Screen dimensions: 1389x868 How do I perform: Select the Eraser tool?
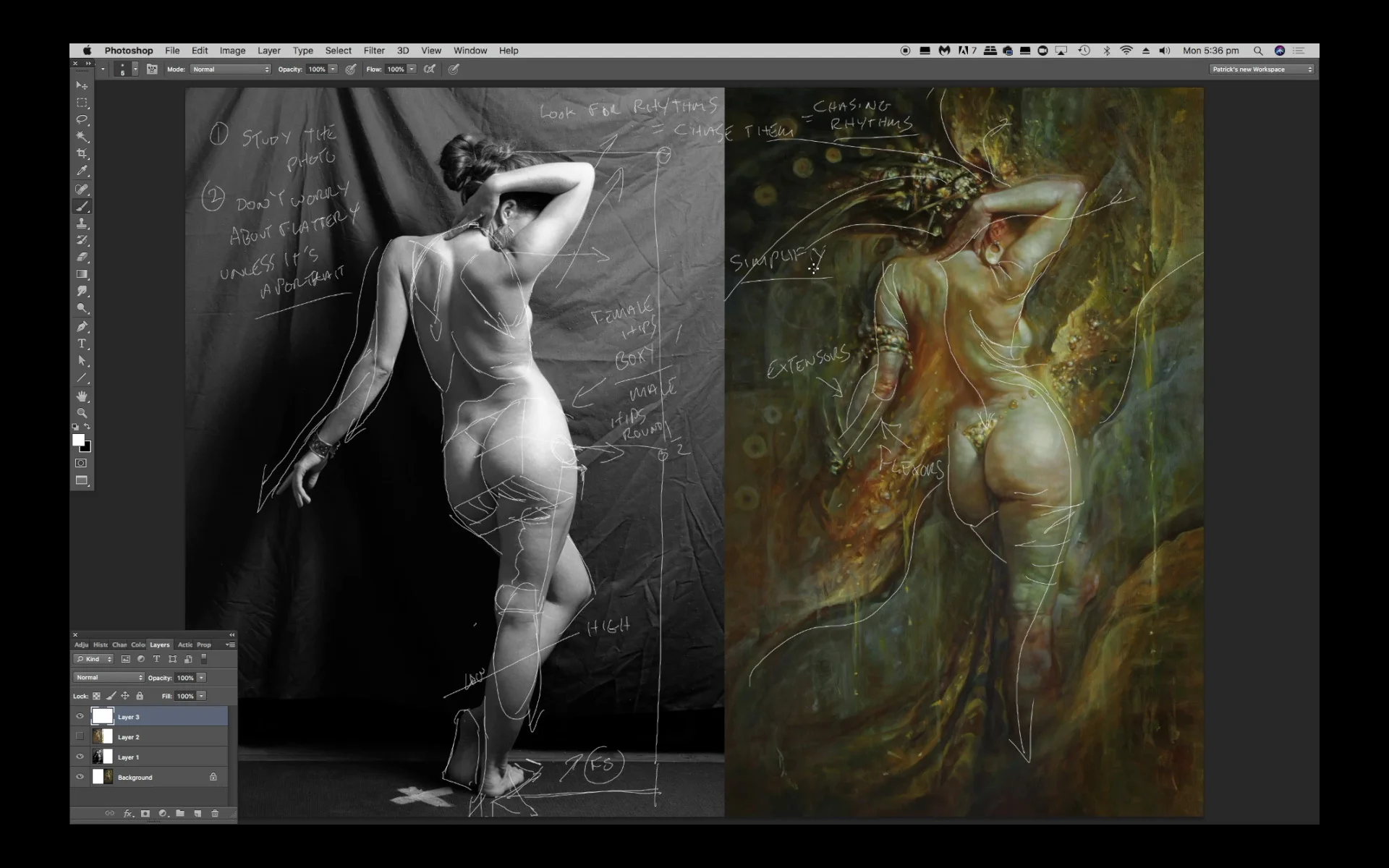(82, 258)
